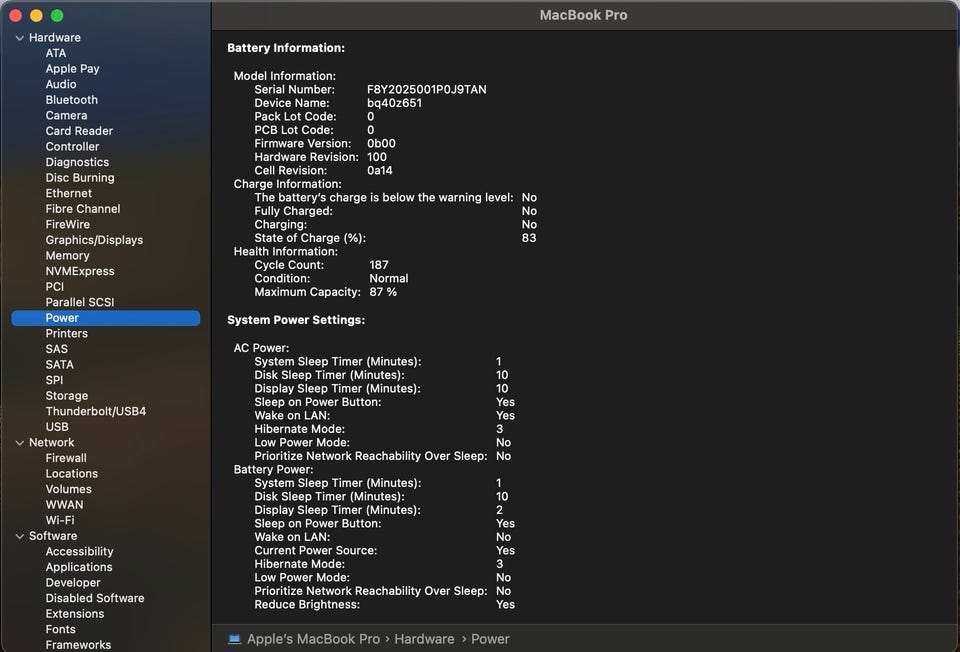Image resolution: width=960 pixels, height=652 pixels.
Task: Collapse the Hardware section chevron
Action: click(20, 38)
